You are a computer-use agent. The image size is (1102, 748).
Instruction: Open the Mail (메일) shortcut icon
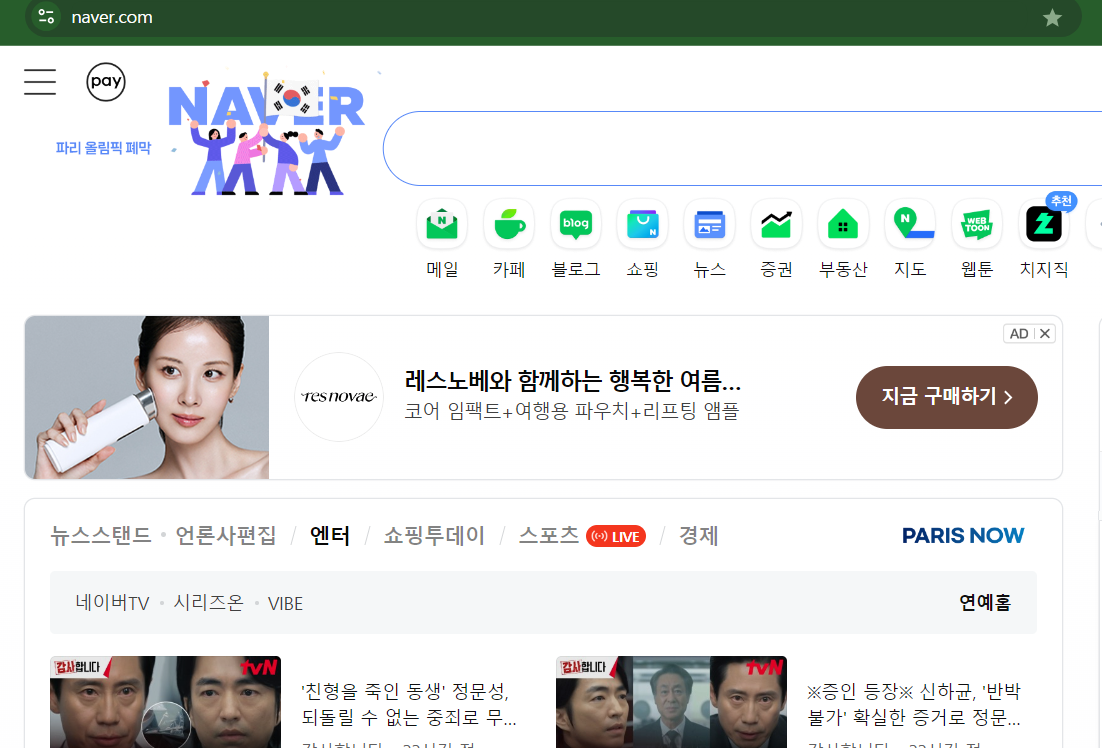pos(442,224)
